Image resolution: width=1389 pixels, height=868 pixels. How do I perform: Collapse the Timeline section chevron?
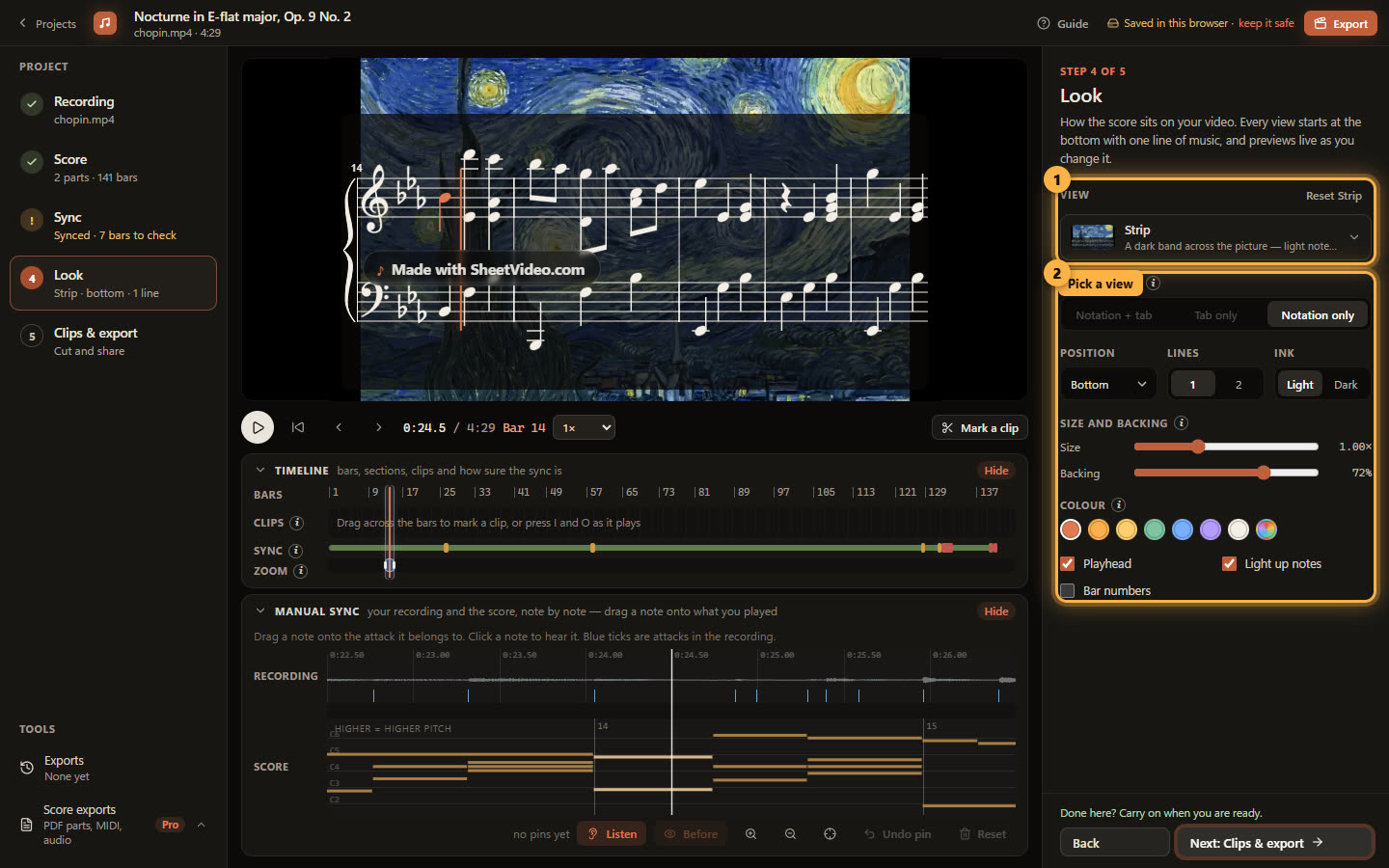pyautogui.click(x=260, y=471)
